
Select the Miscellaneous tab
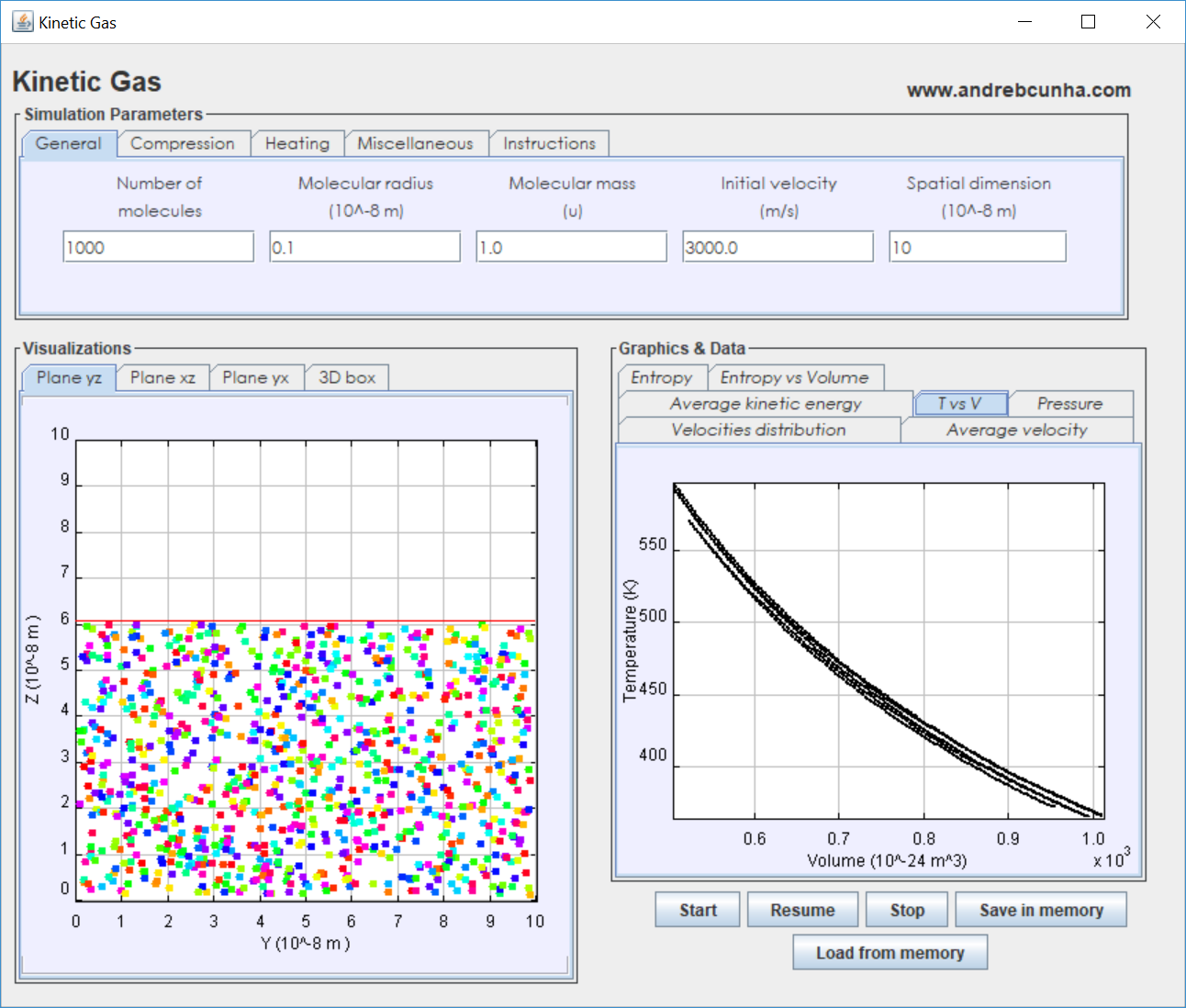tap(416, 143)
